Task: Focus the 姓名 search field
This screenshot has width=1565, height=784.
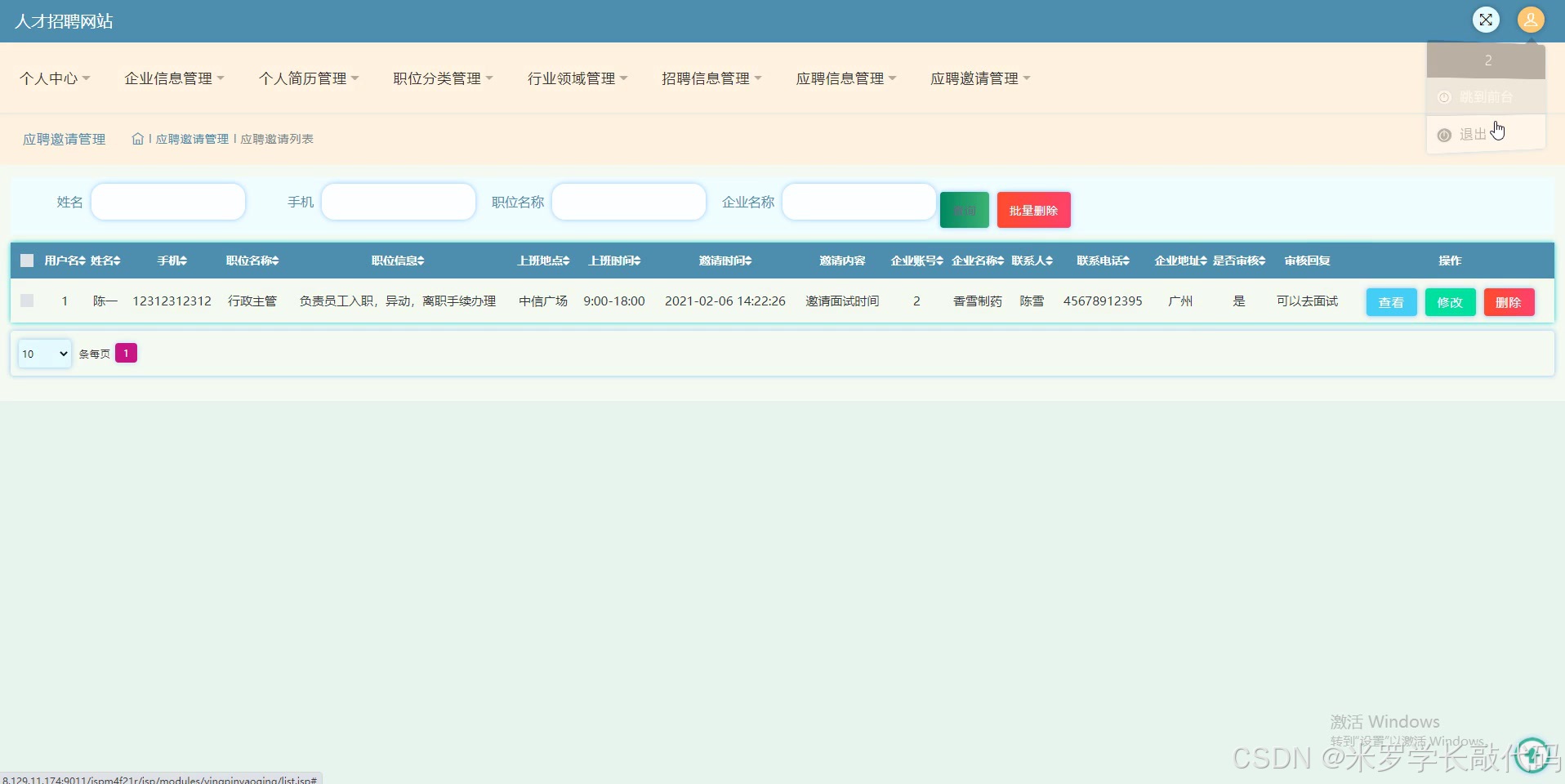Action: pos(168,202)
